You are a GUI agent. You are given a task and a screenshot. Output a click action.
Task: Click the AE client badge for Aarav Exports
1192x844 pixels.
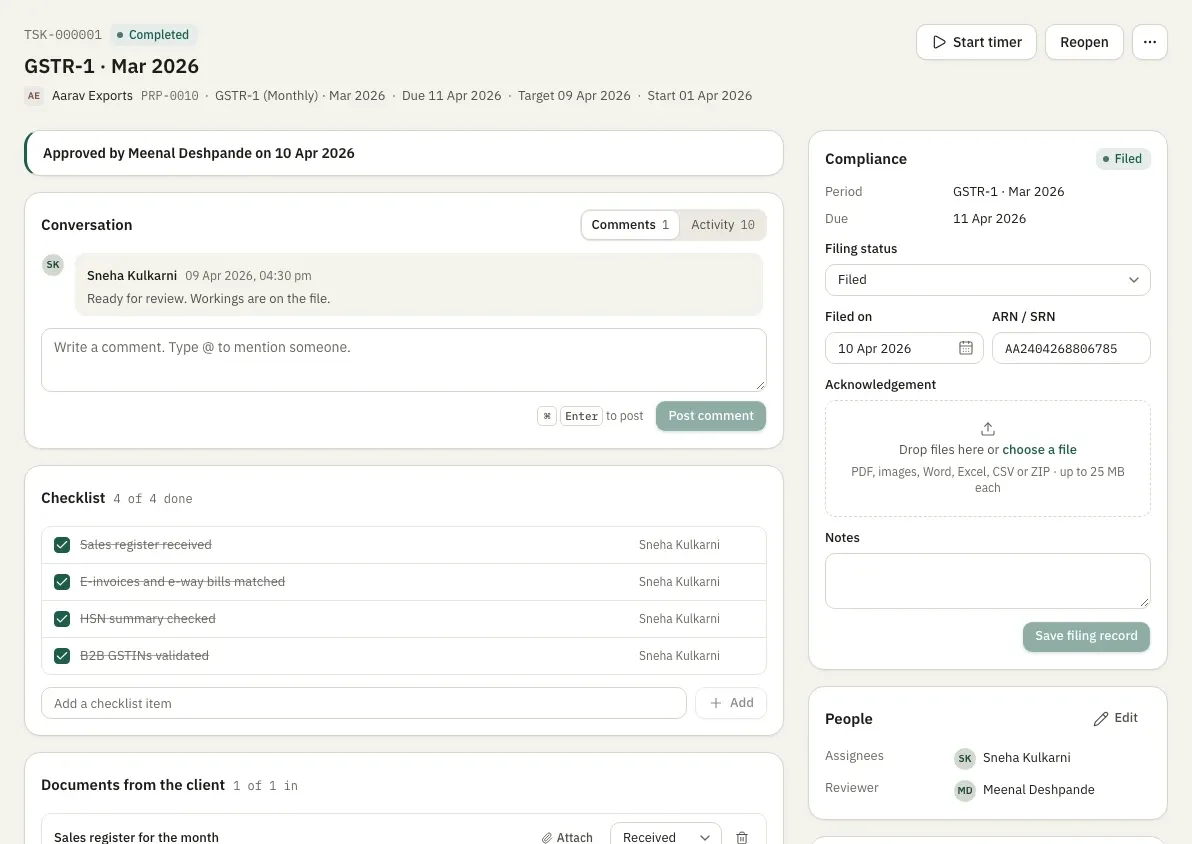(33, 96)
